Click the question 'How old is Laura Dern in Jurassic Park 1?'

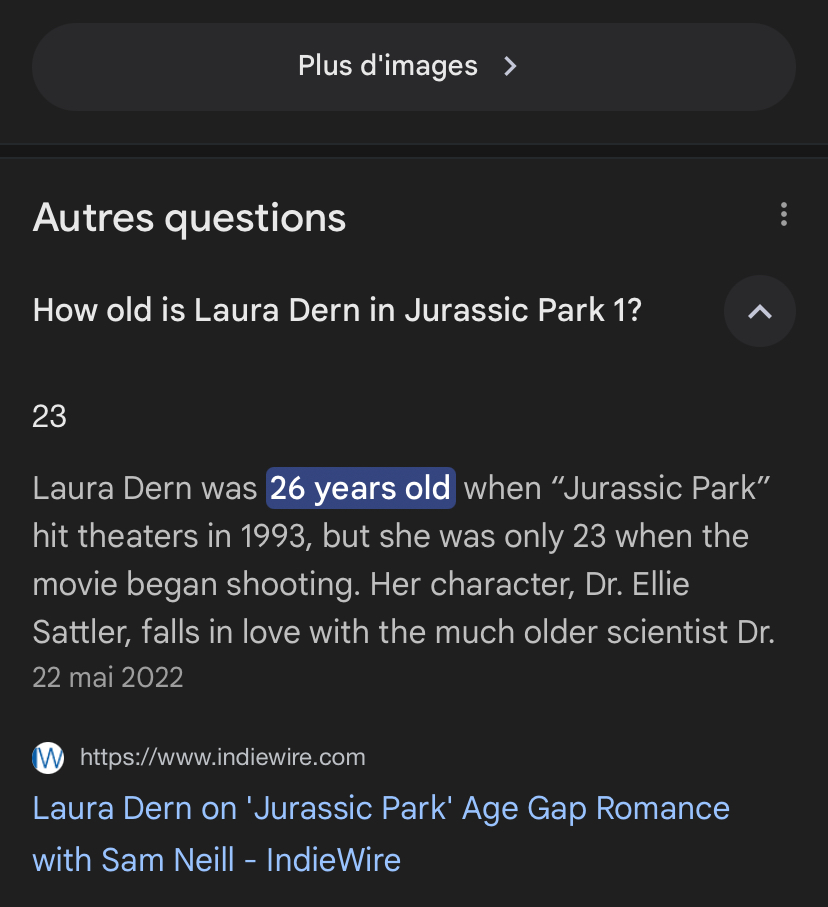[337, 310]
